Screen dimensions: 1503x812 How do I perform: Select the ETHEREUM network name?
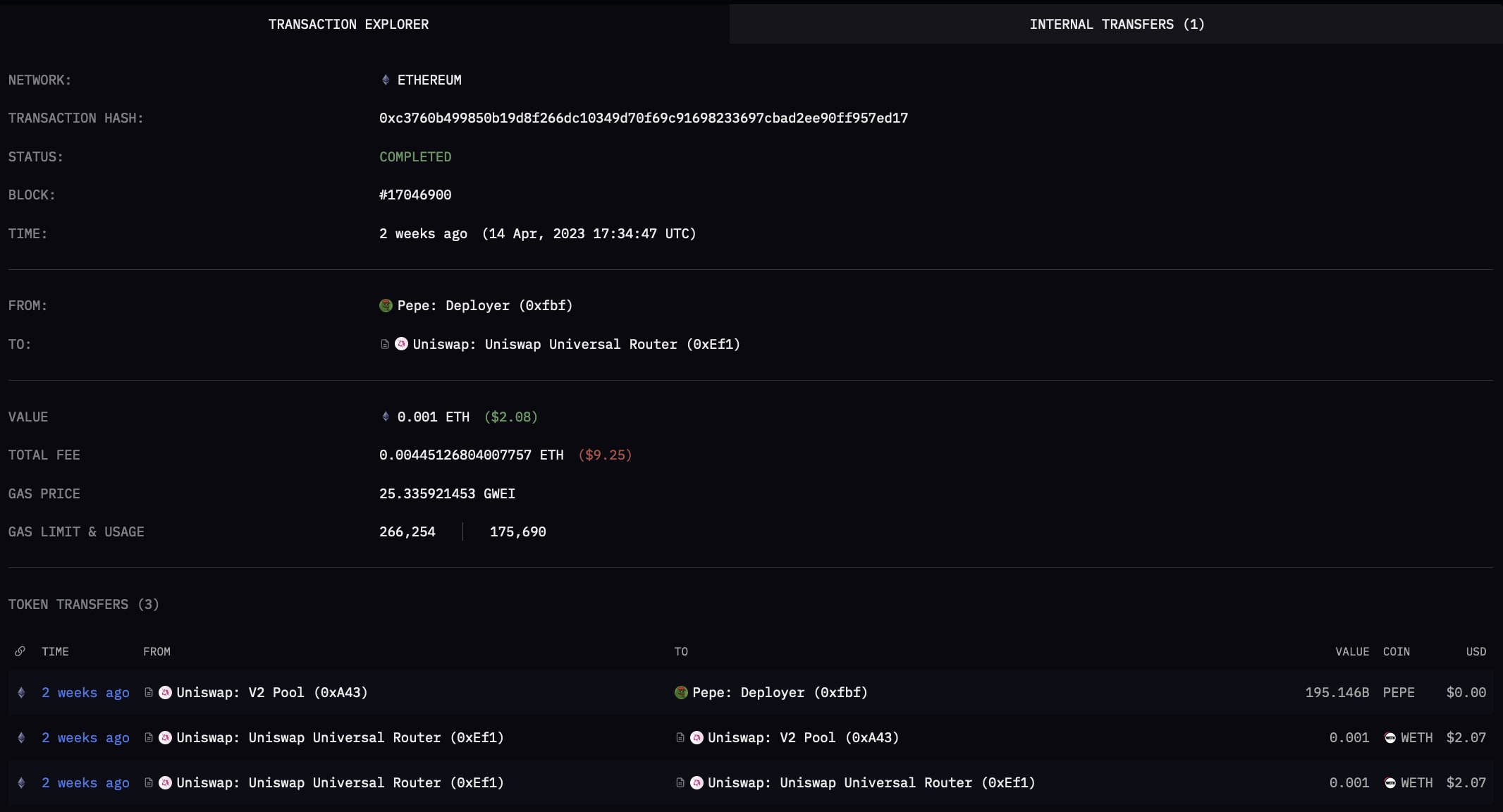click(429, 80)
